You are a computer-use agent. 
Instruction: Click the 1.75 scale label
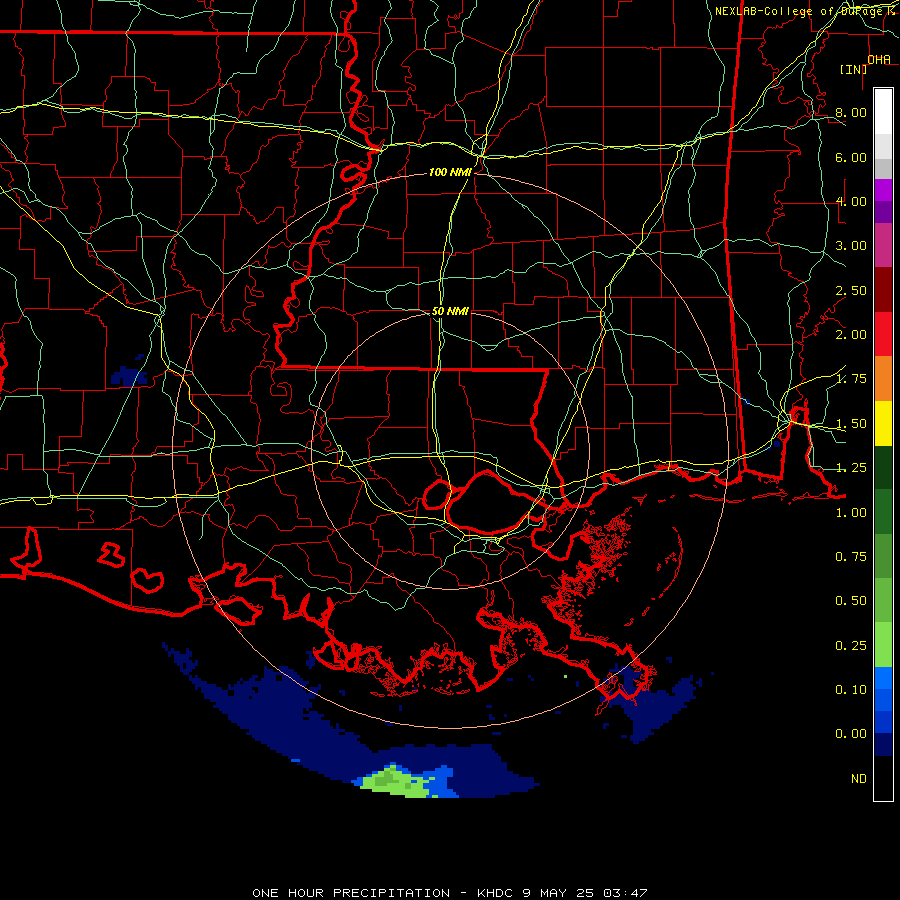click(x=851, y=379)
